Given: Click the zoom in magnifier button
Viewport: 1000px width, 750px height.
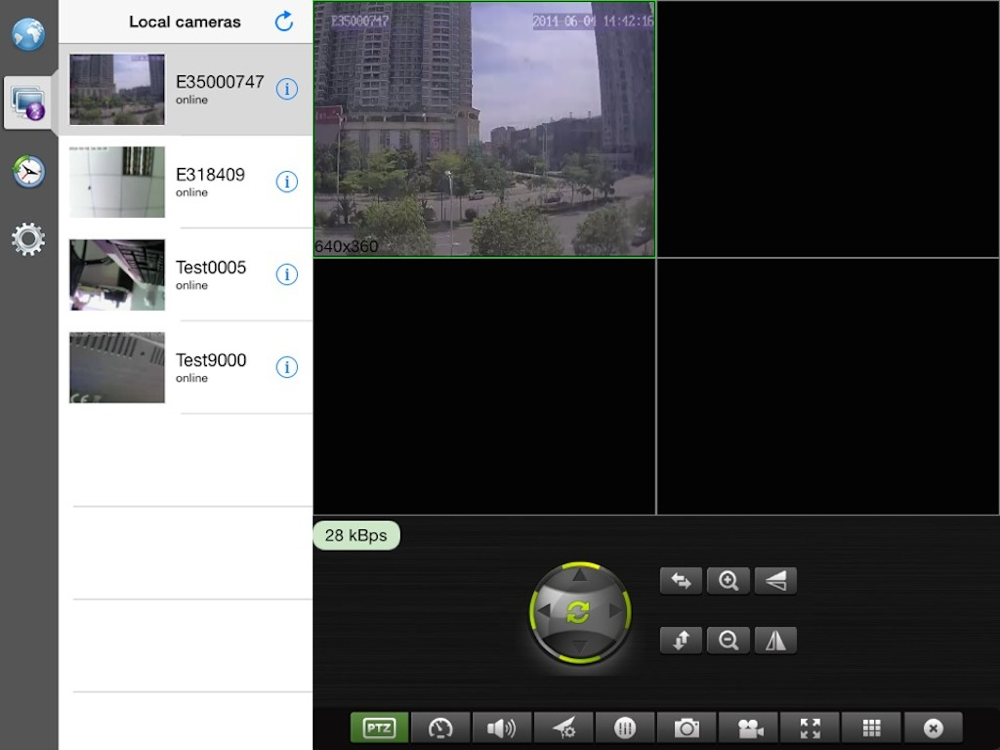Looking at the screenshot, I should (x=728, y=581).
